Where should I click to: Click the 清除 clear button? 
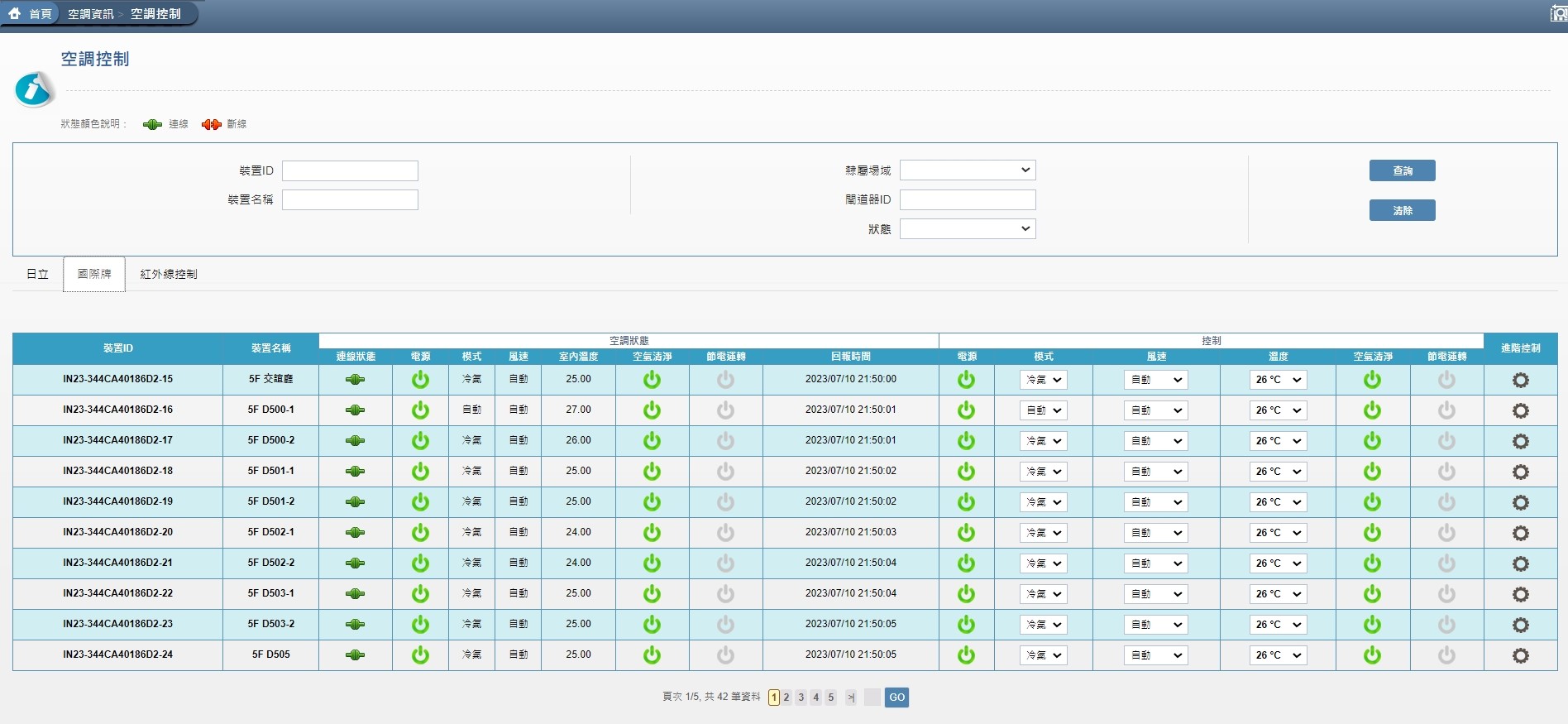pos(1403,210)
